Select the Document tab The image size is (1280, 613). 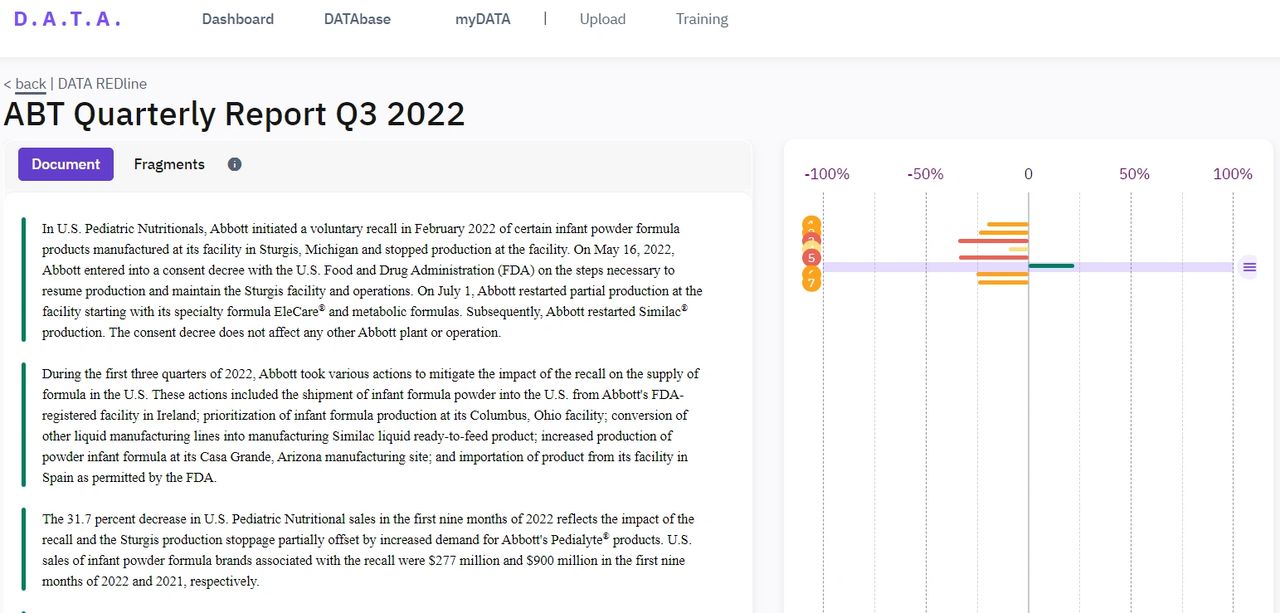click(x=65, y=164)
